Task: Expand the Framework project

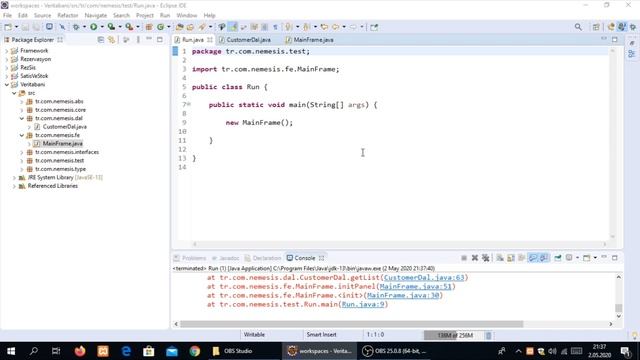Action: pyautogui.click(x=7, y=51)
